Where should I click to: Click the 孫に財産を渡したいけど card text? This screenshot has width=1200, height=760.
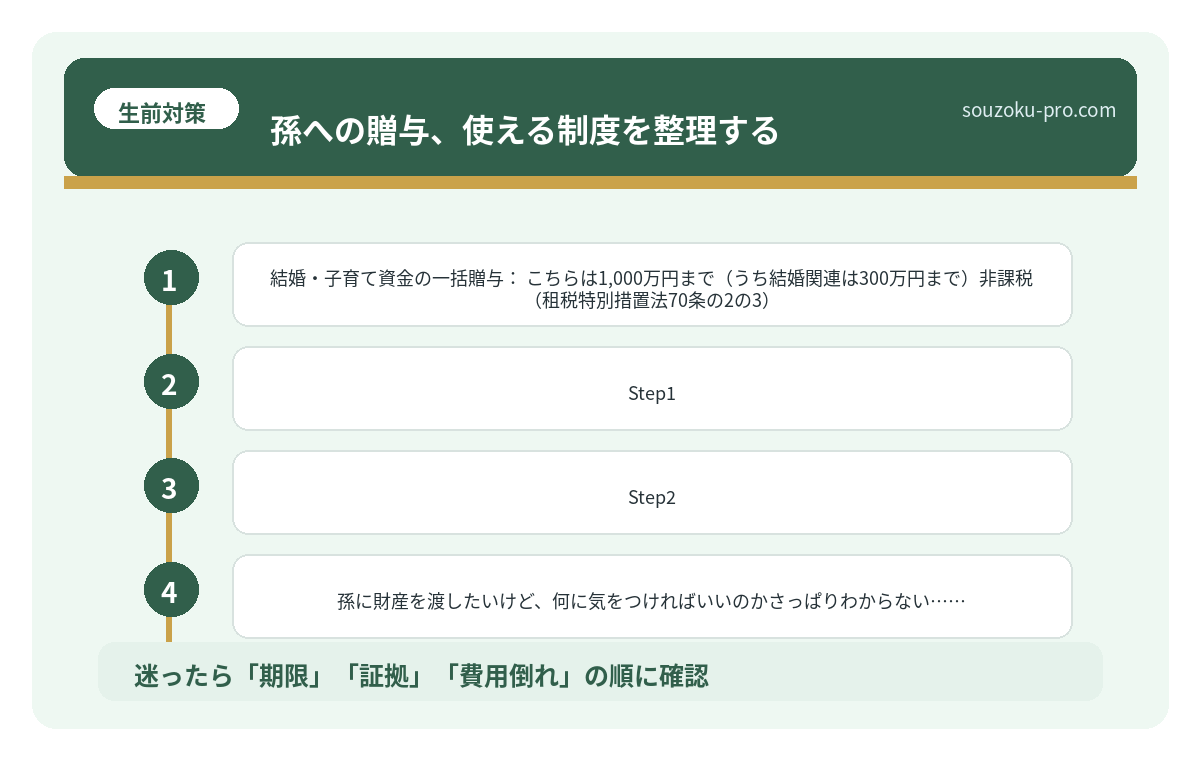652,602
